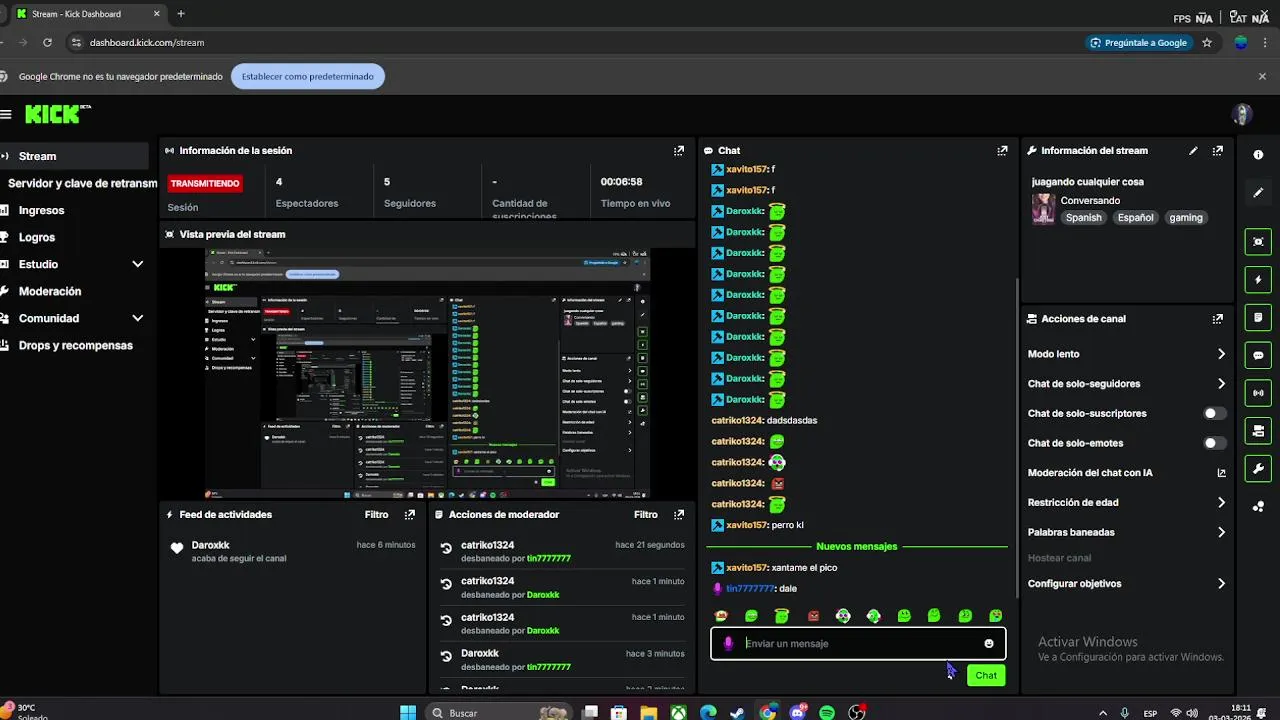
Task: Click the purple microphone badge in message box
Action: pos(728,644)
